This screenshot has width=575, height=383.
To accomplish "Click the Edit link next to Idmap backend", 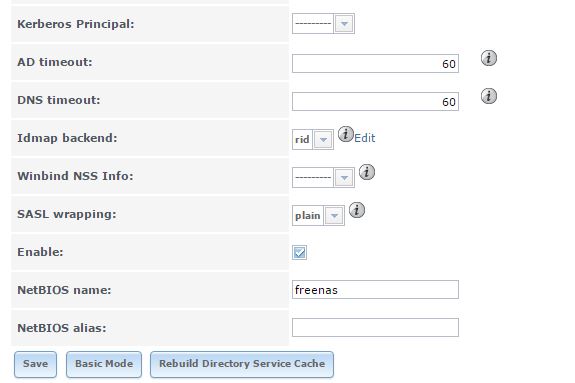I will click(365, 138).
